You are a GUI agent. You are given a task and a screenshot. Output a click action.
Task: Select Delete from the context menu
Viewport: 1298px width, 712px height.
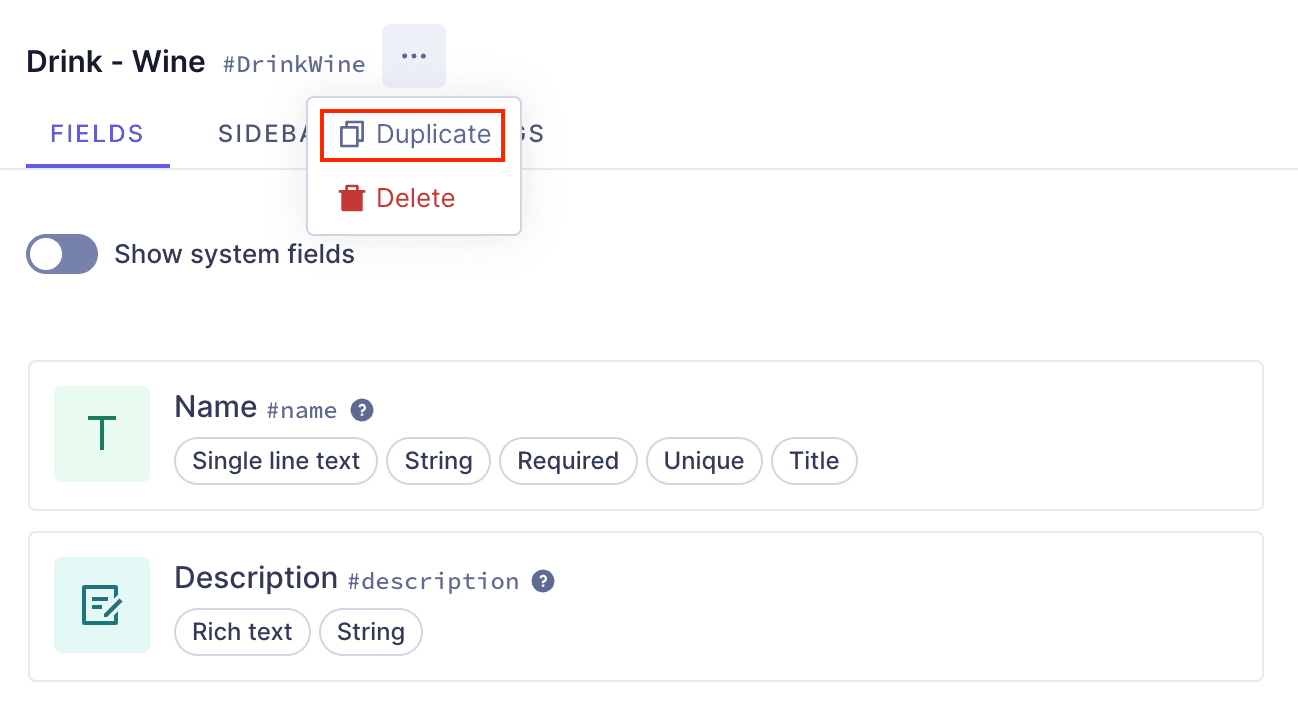pos(417,197)
